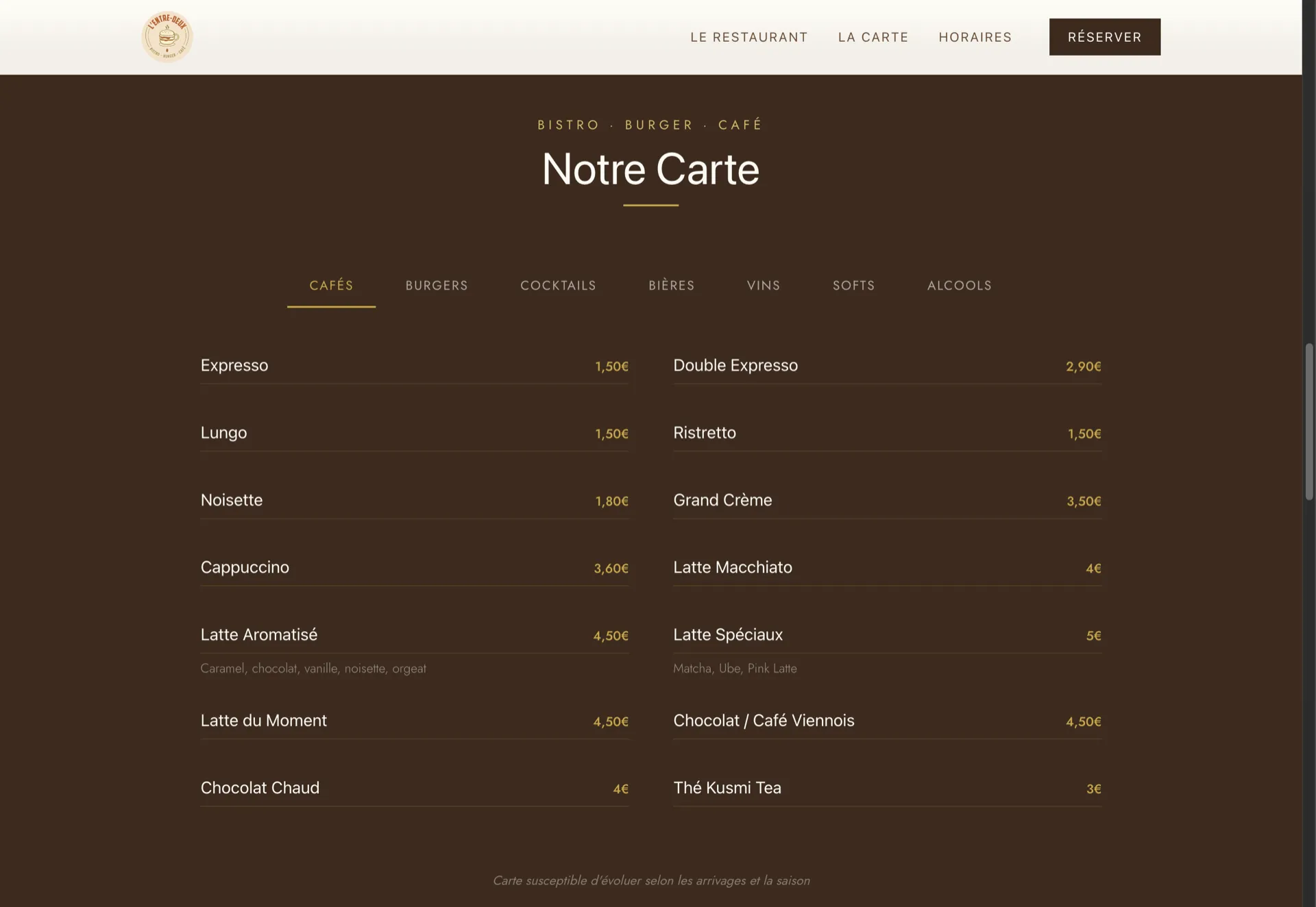Image resolution: width=1316 pixels, height=907 pixels.
Task: Select the Cafés menu tab
Action: [331, 286]
